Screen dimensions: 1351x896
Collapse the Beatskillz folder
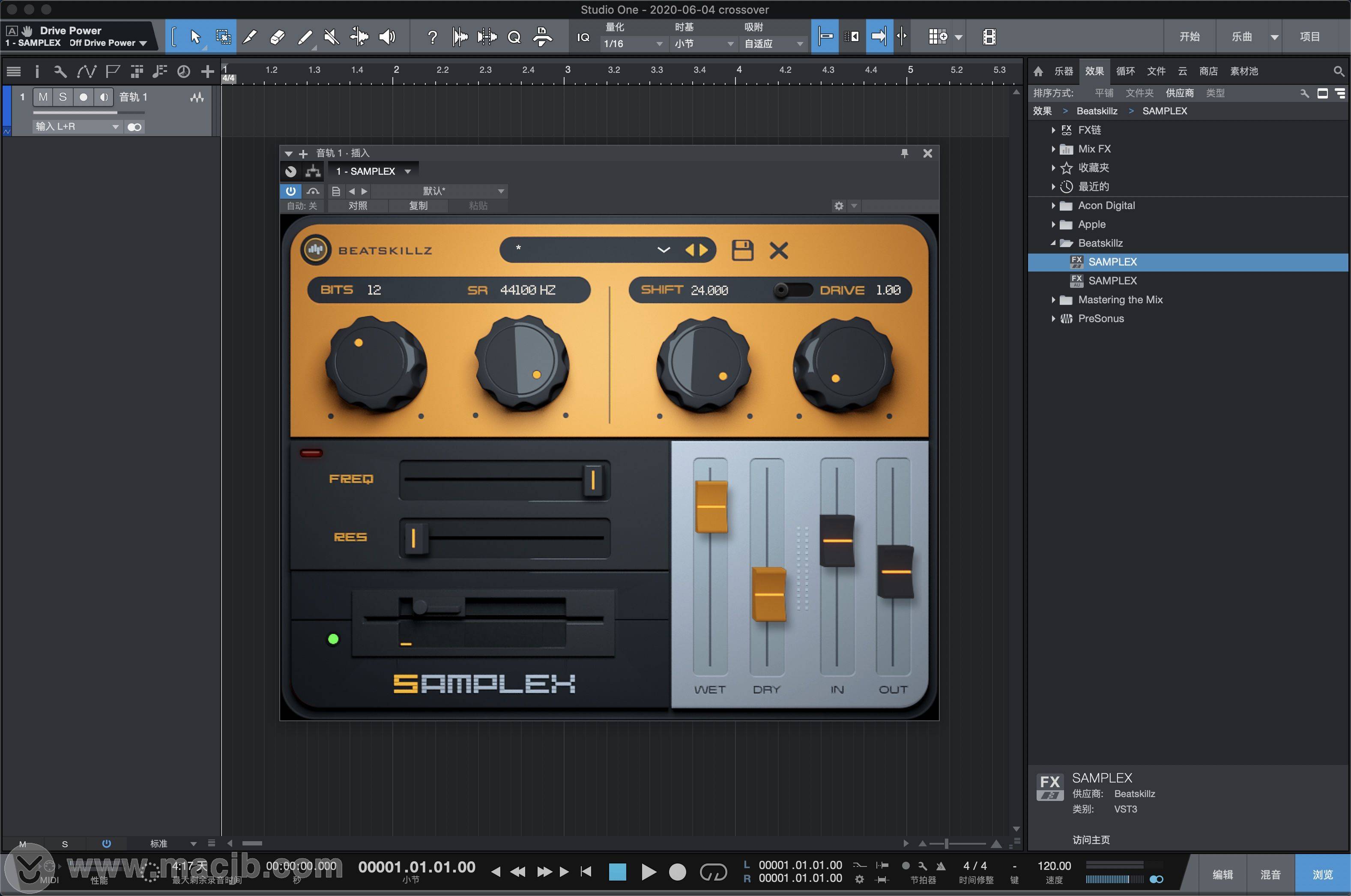(x=1053, y=243)
